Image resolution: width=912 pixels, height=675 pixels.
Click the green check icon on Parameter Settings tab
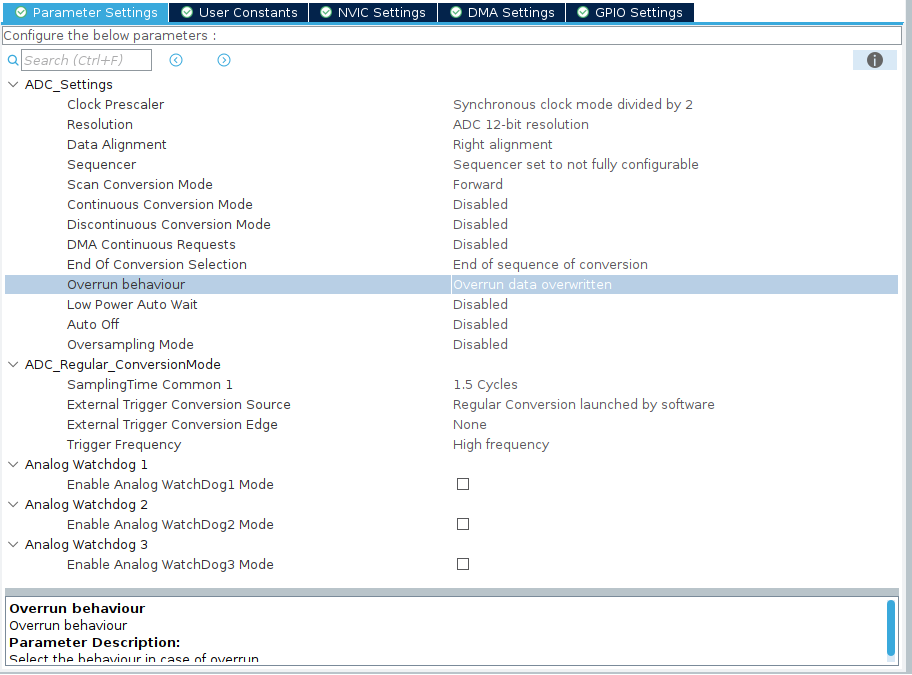click(23, 13)
